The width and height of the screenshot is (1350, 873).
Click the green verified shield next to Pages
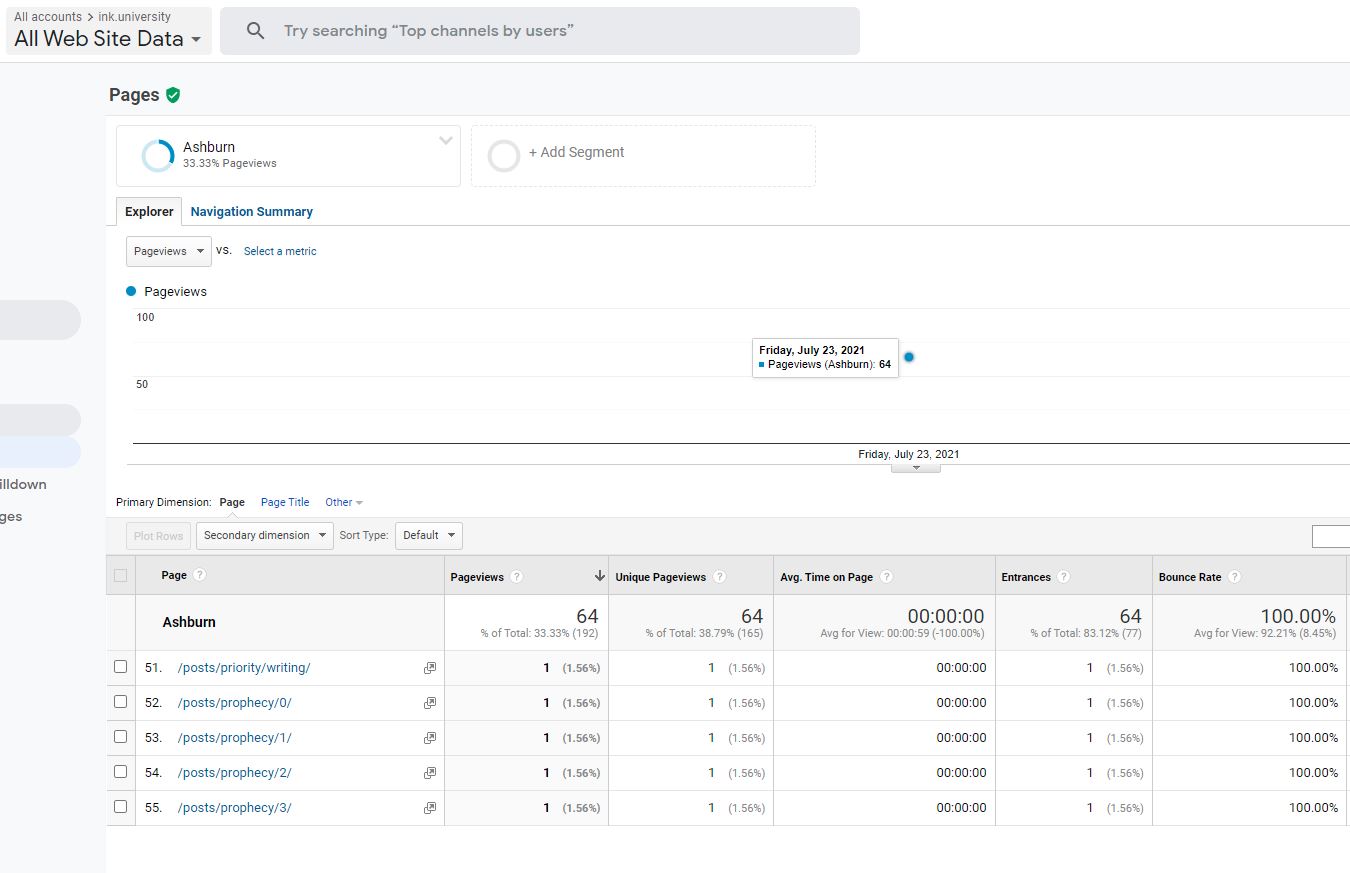(x=173, y=95)
